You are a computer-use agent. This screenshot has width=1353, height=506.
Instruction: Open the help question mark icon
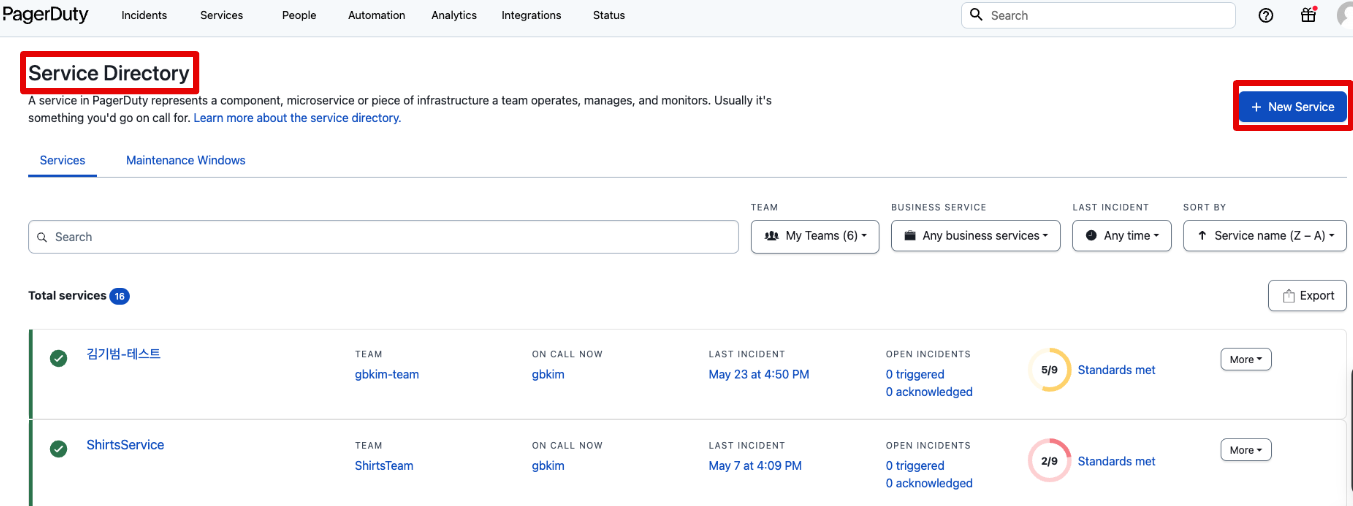pyautogui.click(x=1266, y=15)
